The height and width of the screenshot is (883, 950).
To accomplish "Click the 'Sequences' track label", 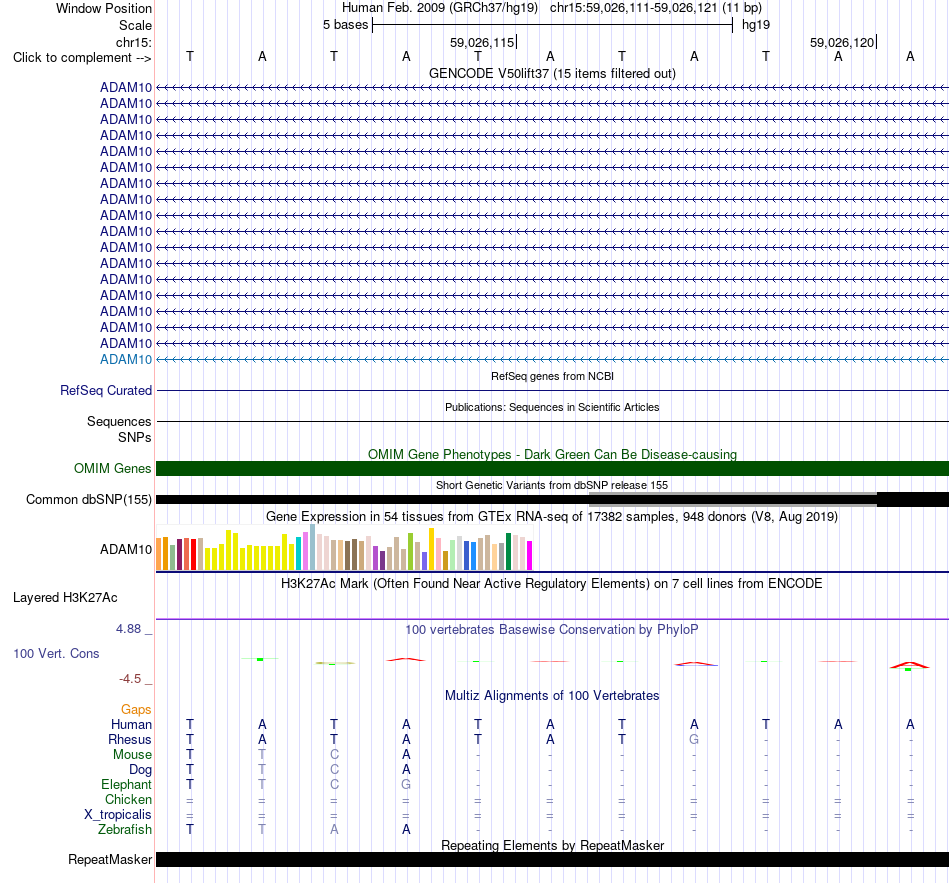I will 119,421.
